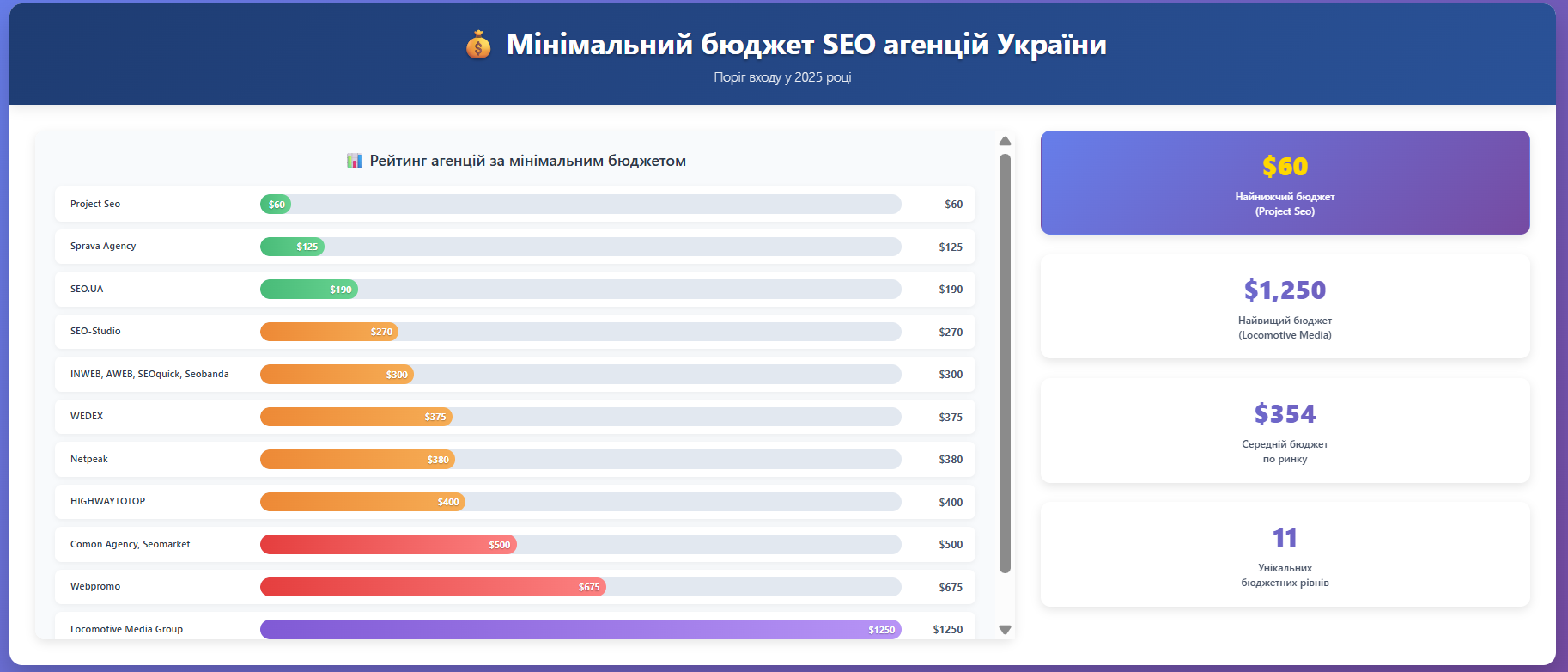Open the $60 lowest budget card
This screenshot has height=672, width=1568.
point(1285,182)
